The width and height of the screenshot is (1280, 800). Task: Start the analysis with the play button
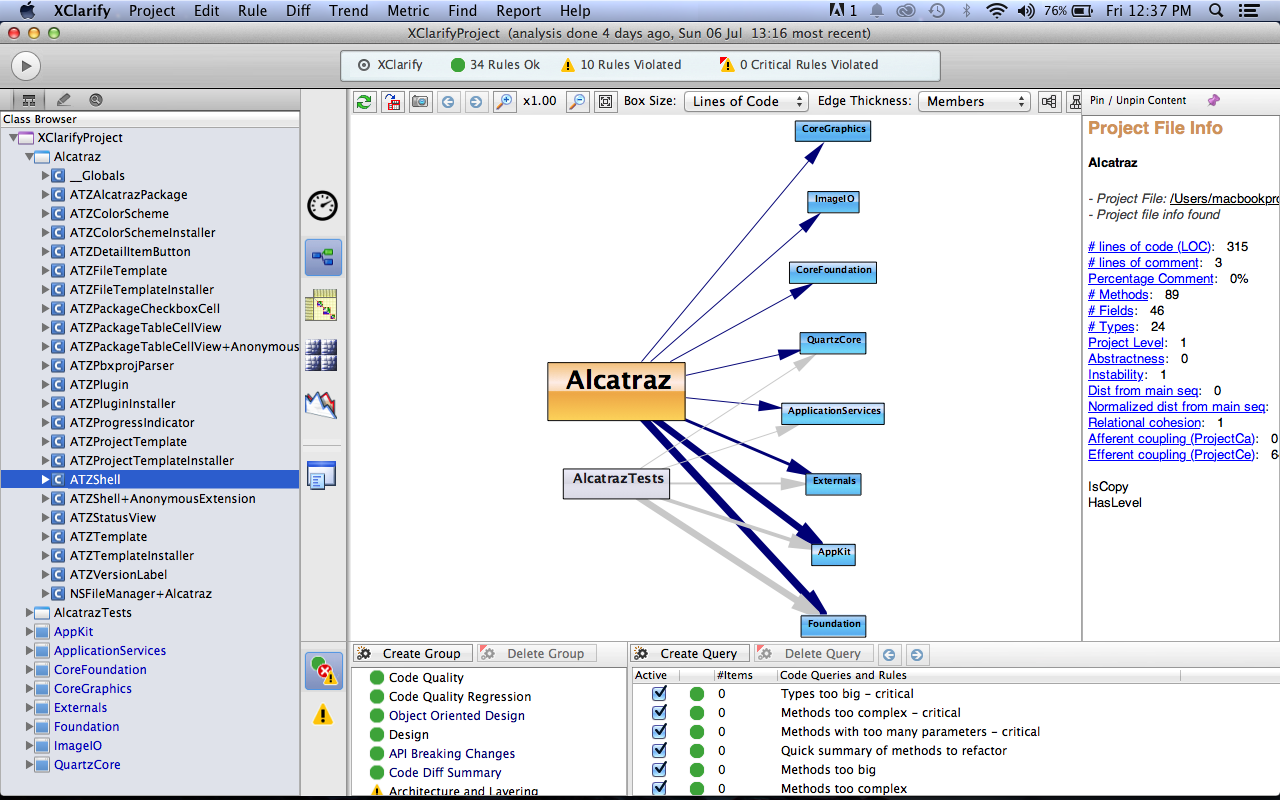[25, 66]
